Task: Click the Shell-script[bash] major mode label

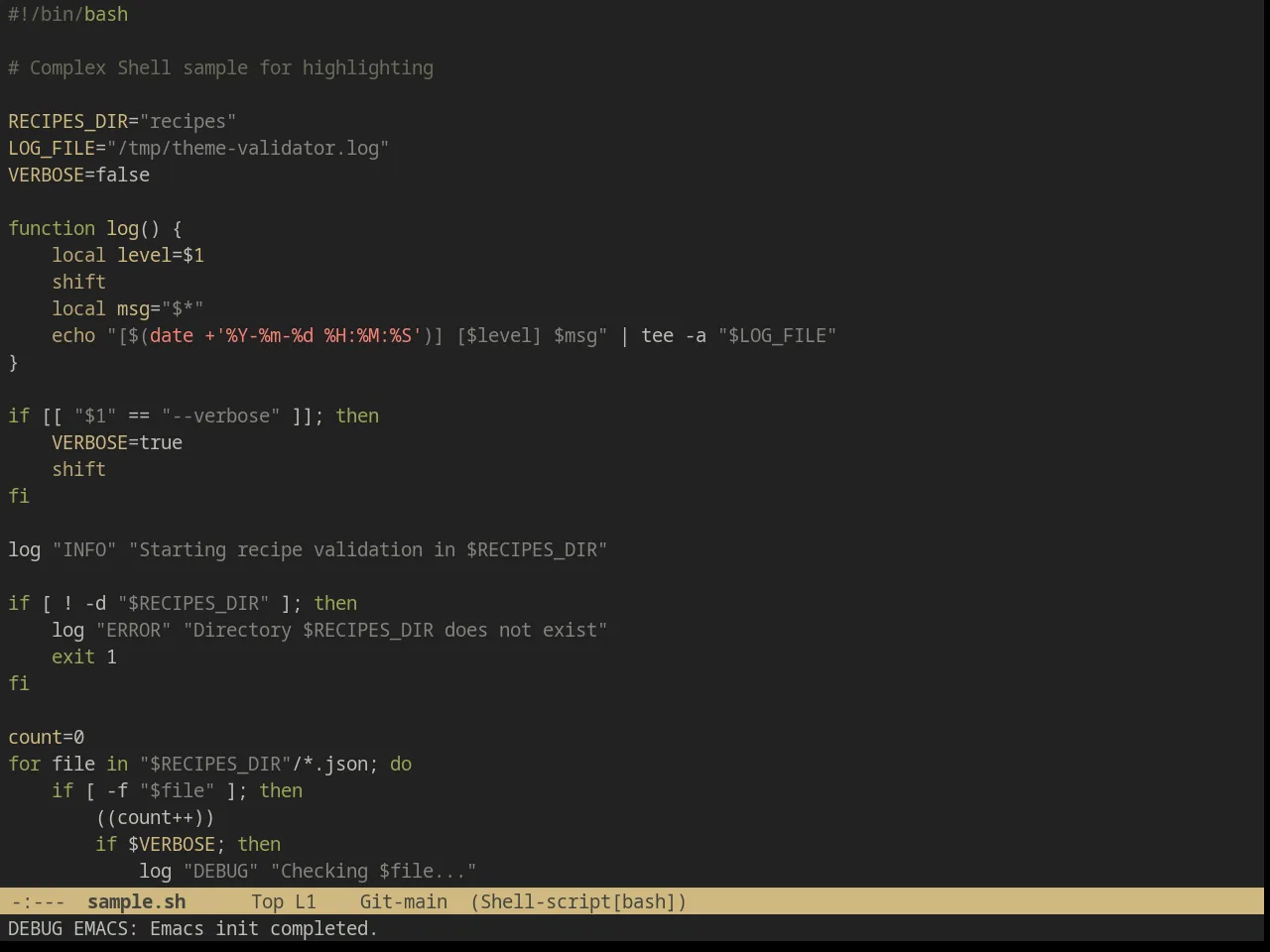Action: pyautogui.click(x=578, y=901)
